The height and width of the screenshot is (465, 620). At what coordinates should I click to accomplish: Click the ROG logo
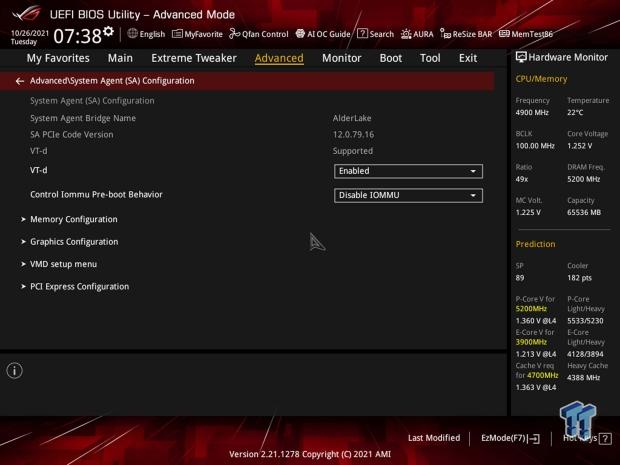(26, 14)
